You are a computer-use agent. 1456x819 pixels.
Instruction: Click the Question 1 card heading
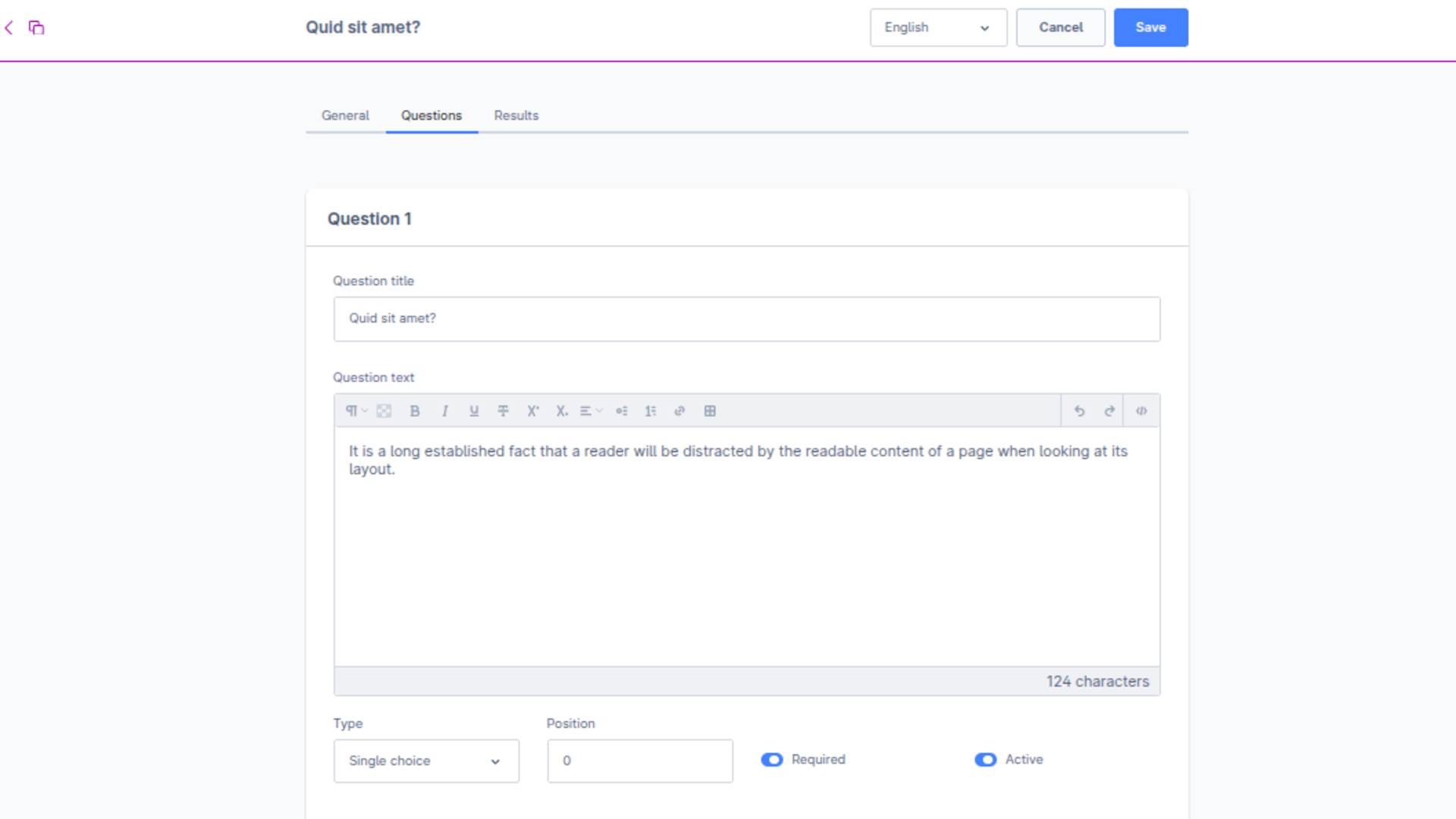click(x=369, y=219)
